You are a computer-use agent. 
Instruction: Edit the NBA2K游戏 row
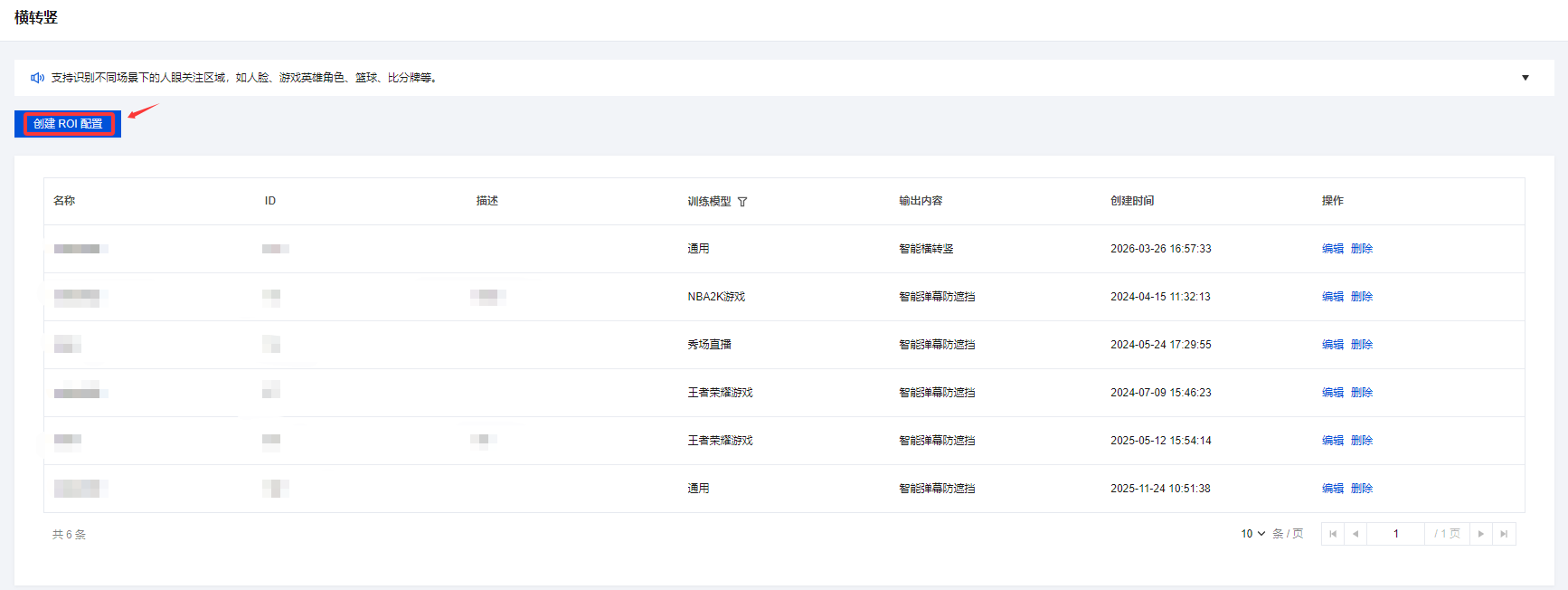click(x=1333, y=297)
